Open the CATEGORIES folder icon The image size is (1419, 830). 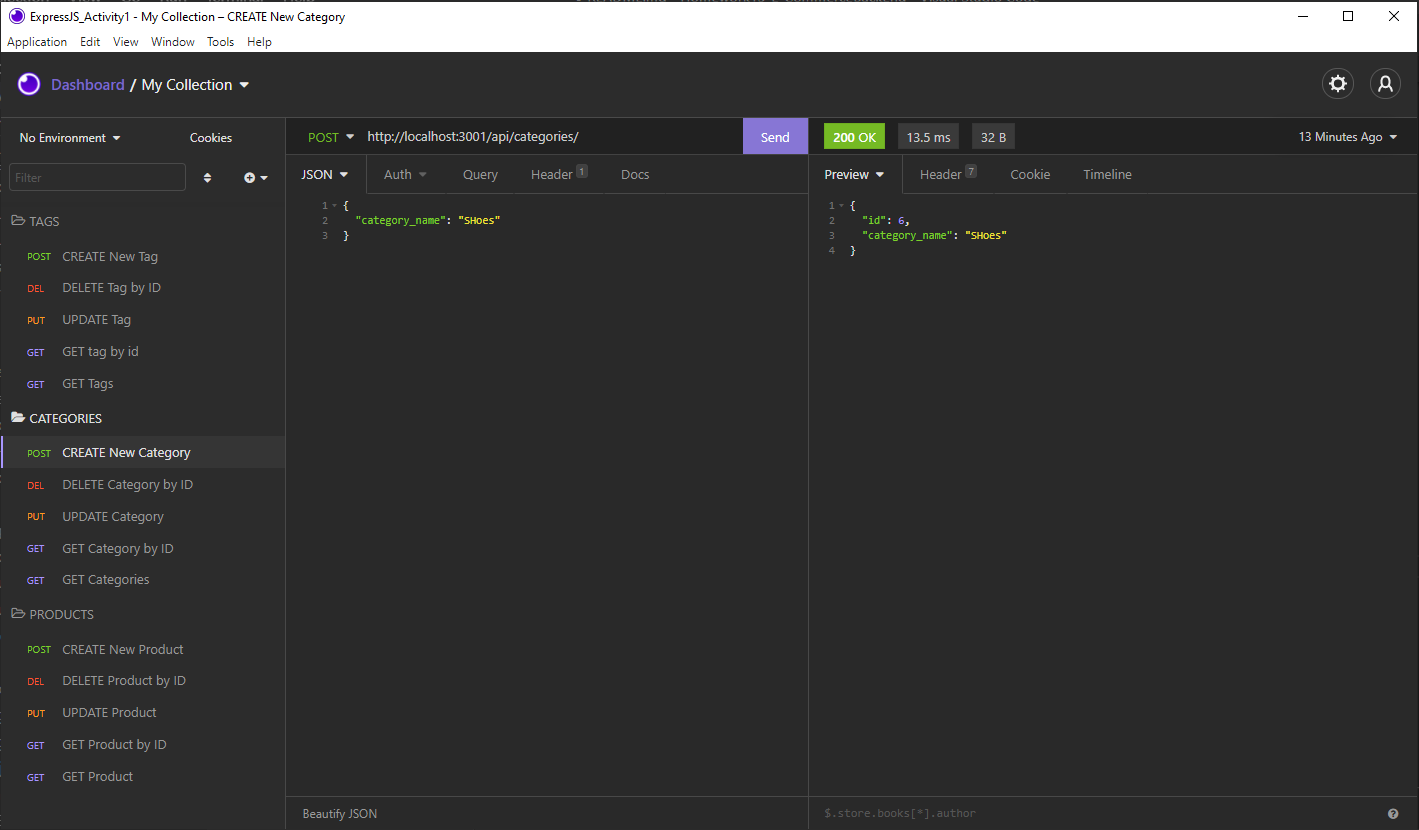16,418
